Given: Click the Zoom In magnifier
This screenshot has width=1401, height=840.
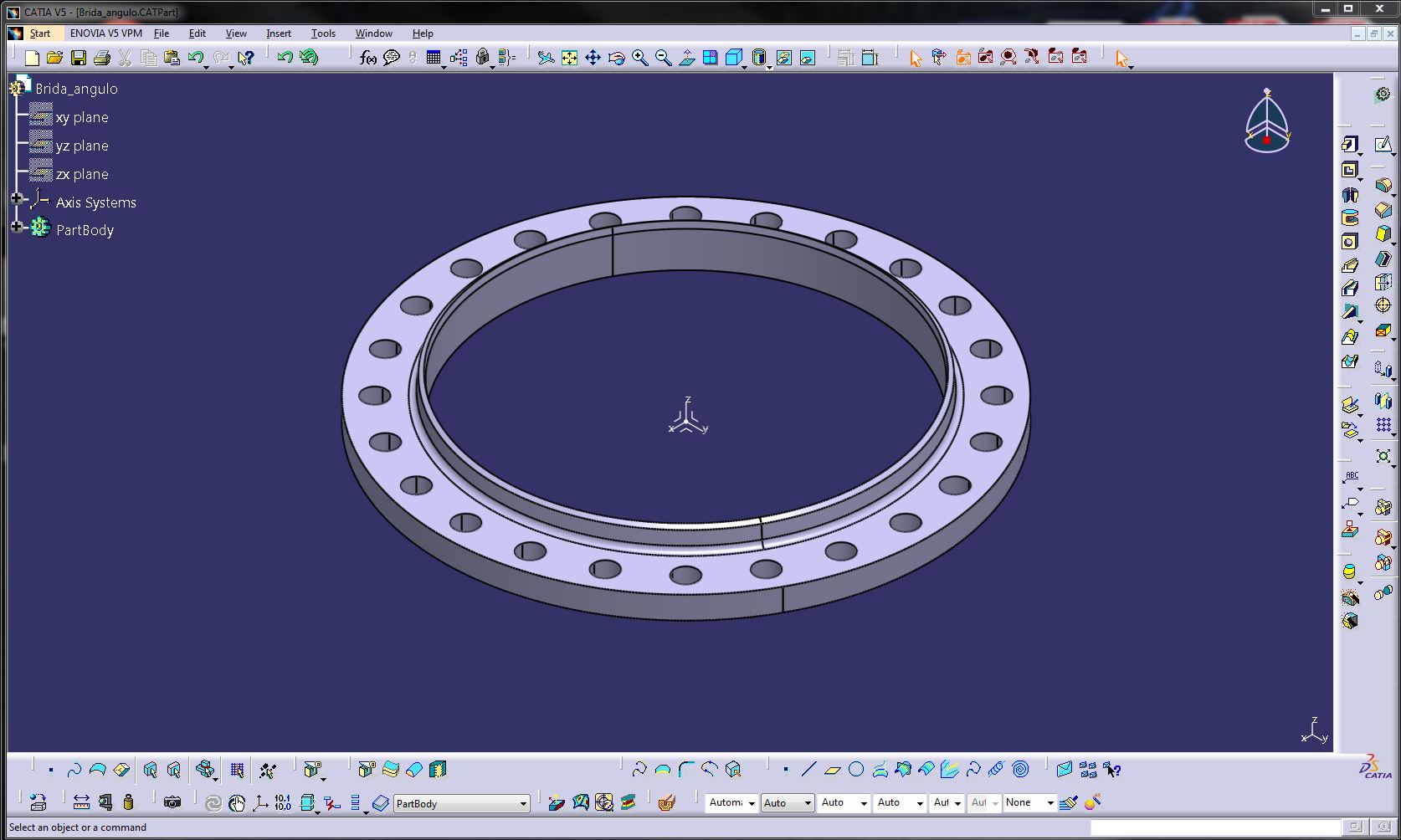Looking at the screenshot, I should point(640,58).
